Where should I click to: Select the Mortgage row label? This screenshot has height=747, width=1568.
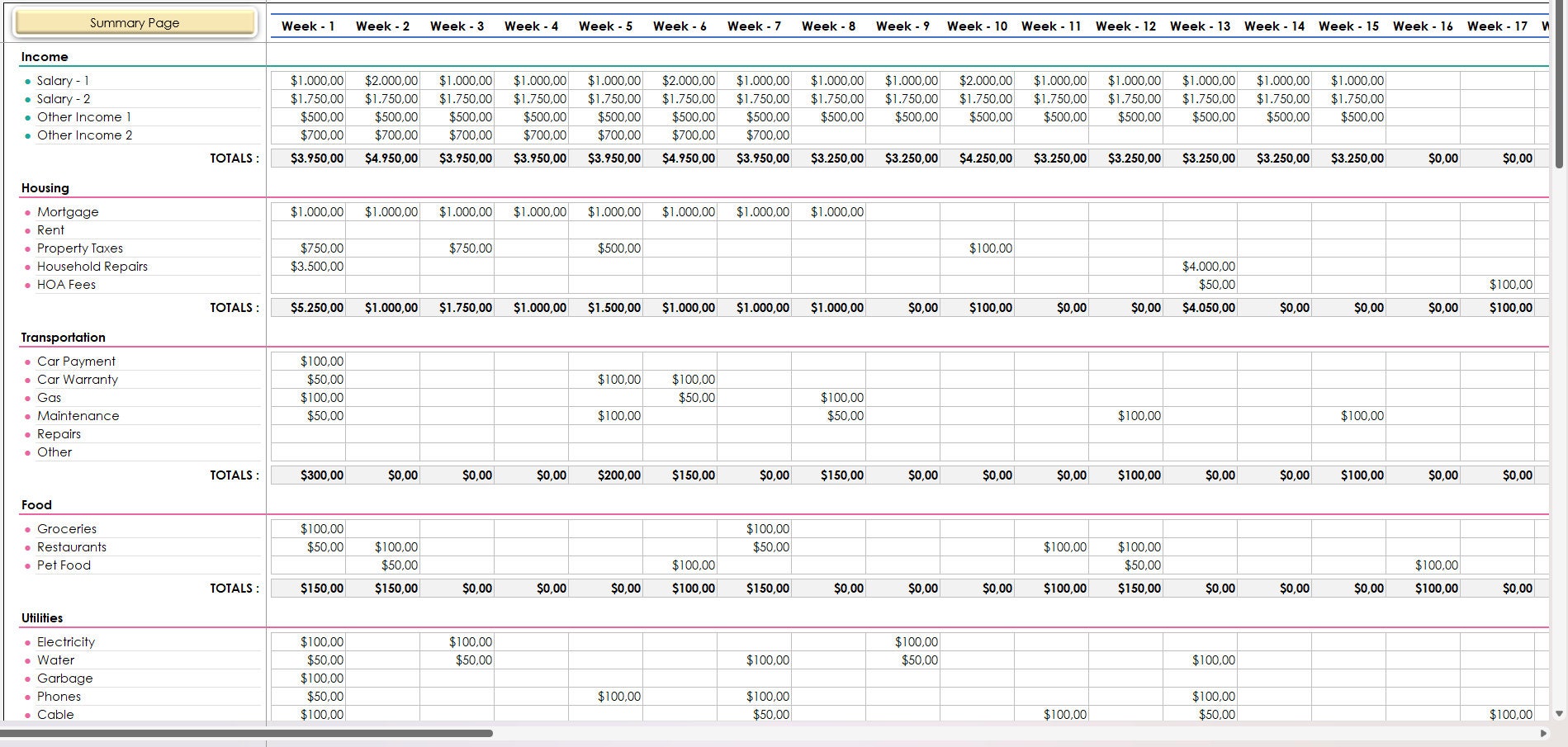(x=68, y=212)
